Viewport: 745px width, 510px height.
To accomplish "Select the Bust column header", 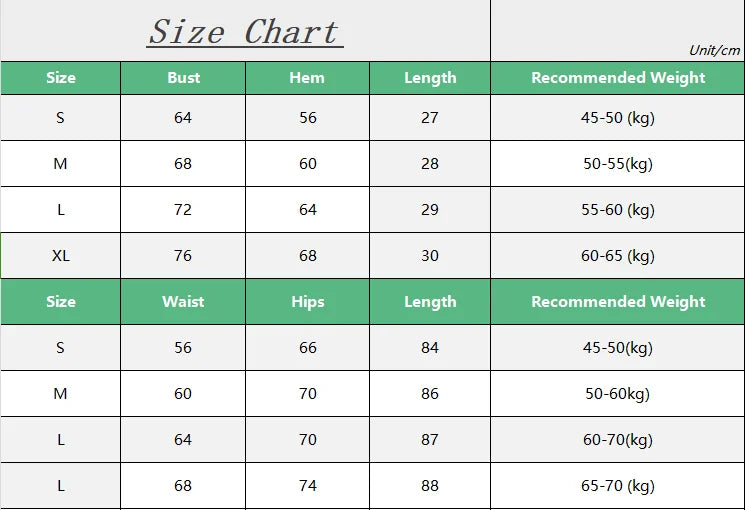I will (x=183, y=78).
